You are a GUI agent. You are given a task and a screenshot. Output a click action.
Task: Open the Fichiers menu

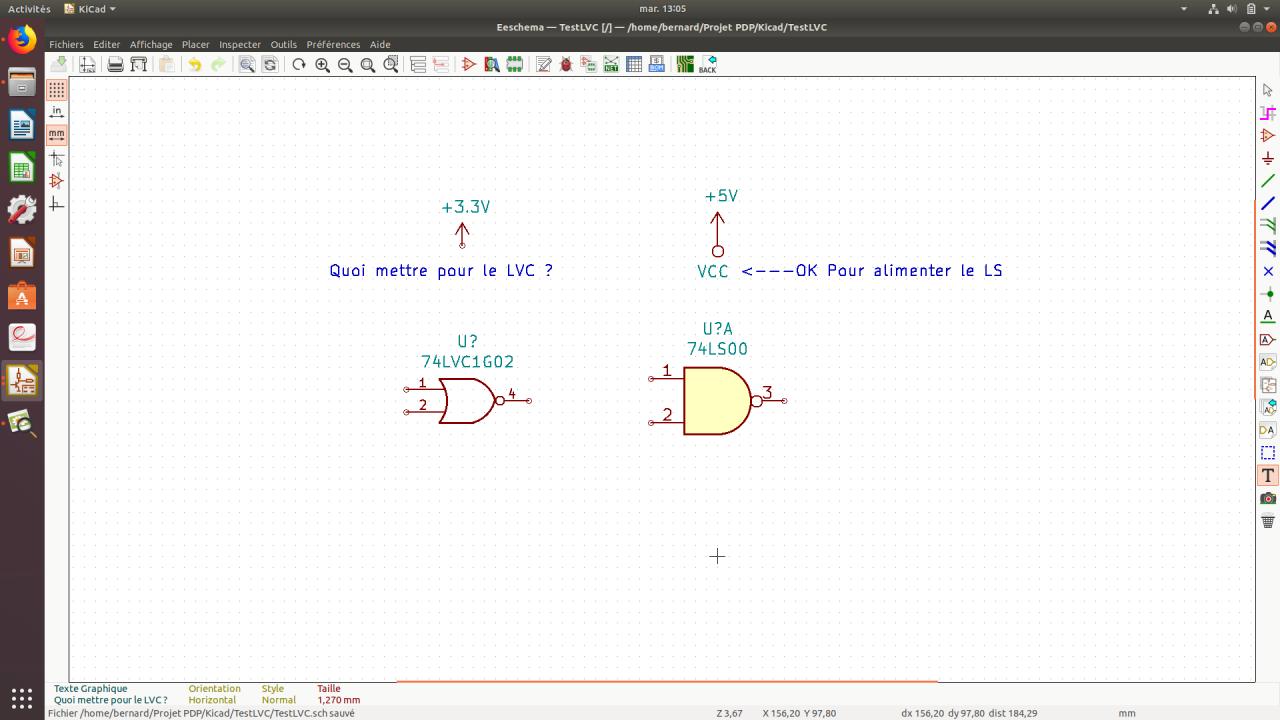tap(67, 44)
